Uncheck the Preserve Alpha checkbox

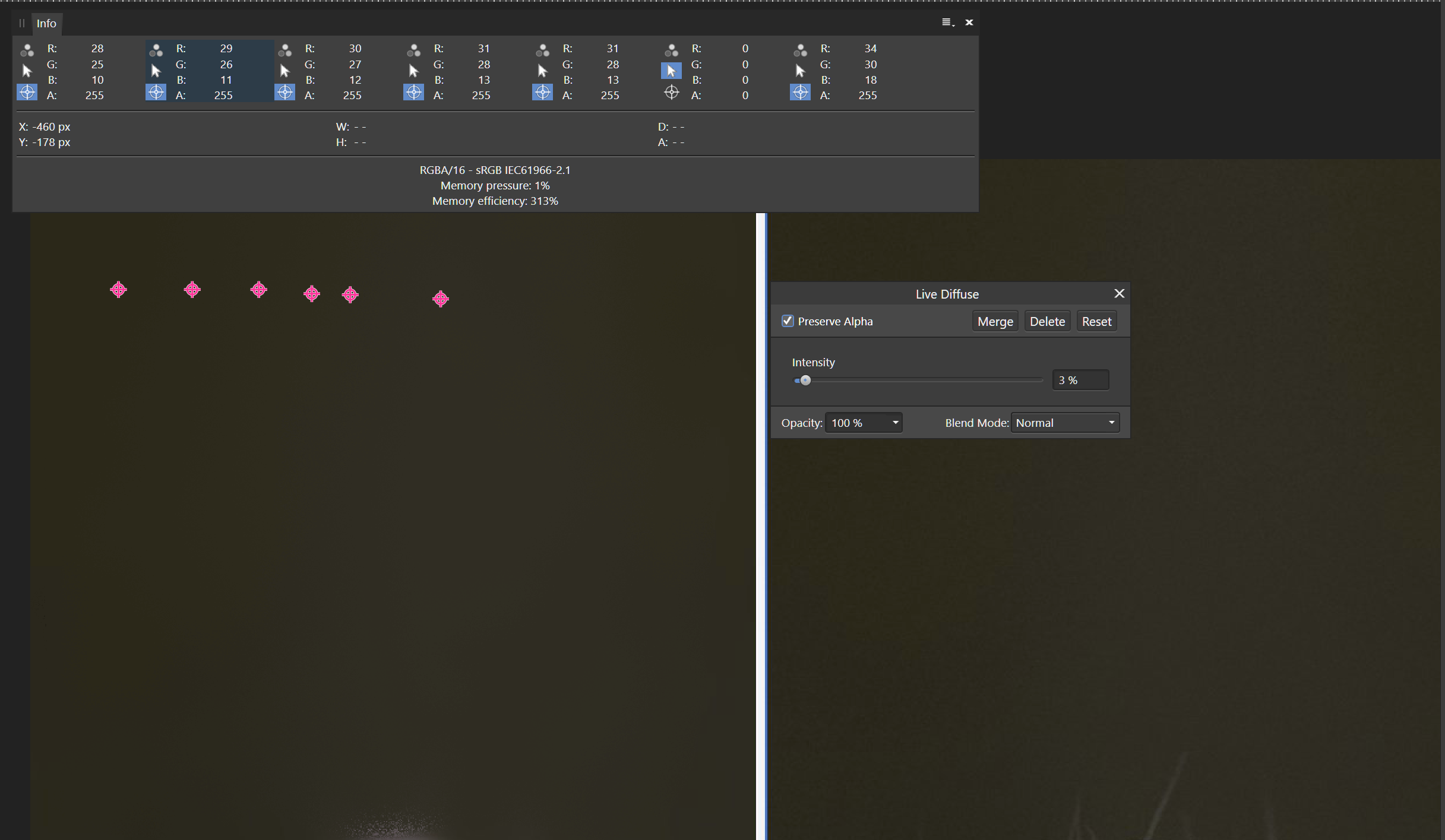click(x=788, y=321)
